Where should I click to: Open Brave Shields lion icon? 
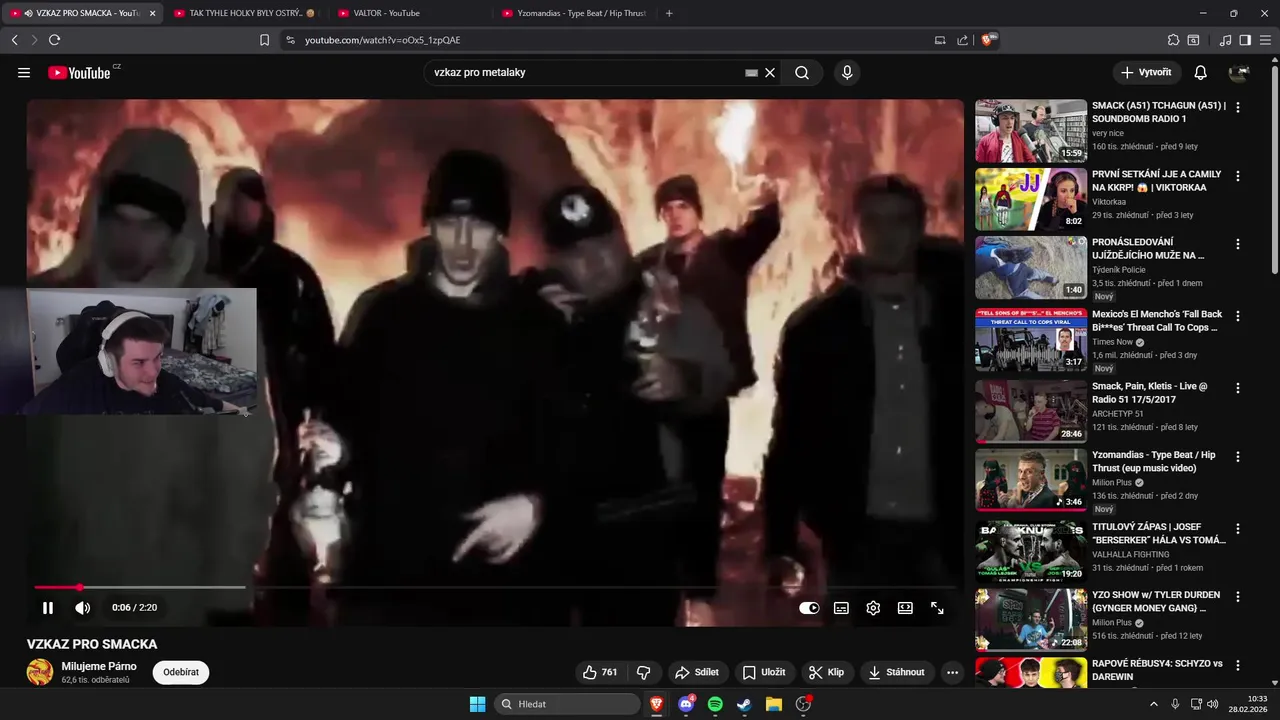(x=987, y=40)
